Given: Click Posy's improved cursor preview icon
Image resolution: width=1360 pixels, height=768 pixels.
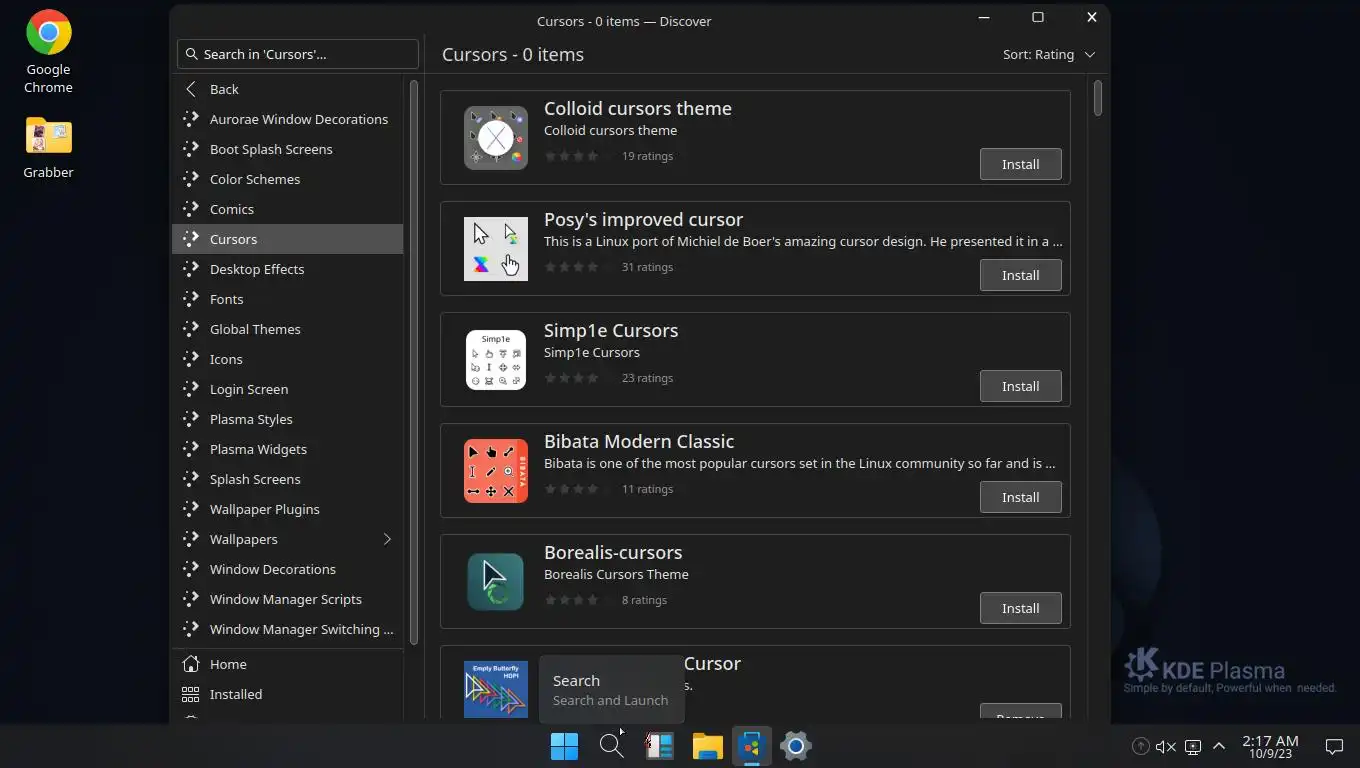Looking at the screenshot, I should [x=496, y=249].
